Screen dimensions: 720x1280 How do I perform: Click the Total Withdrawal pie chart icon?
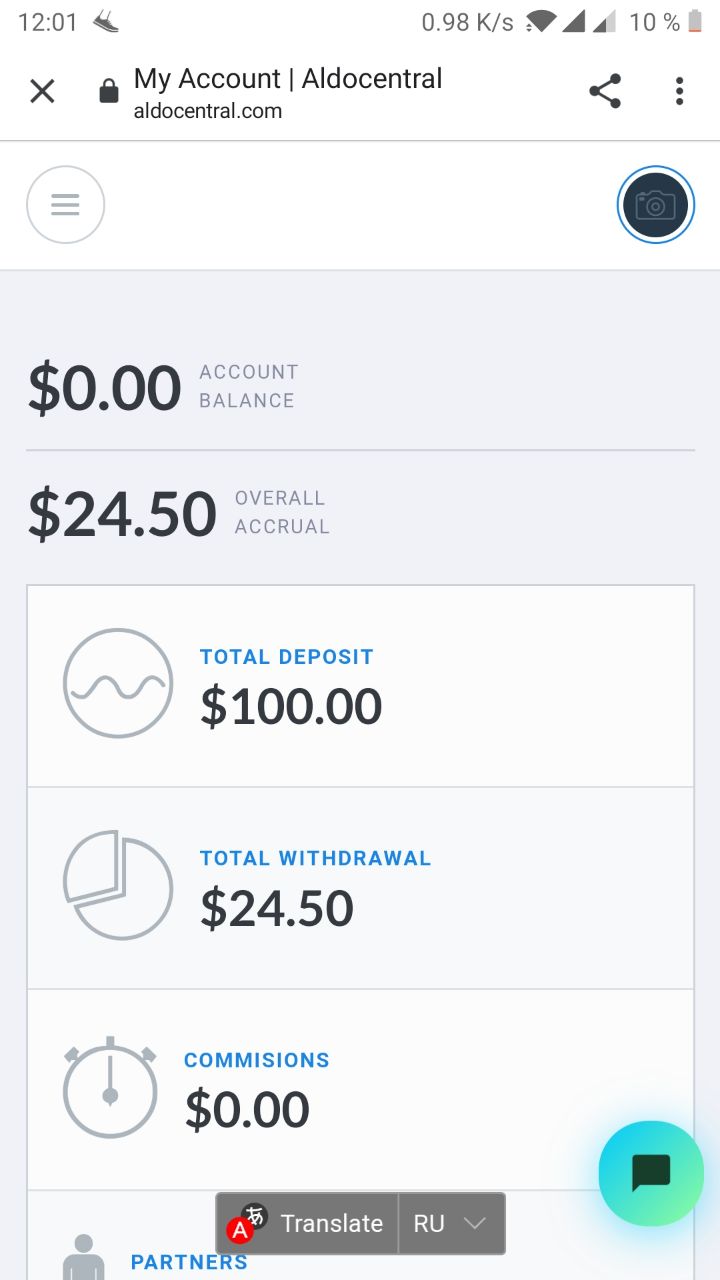point(118,885)
